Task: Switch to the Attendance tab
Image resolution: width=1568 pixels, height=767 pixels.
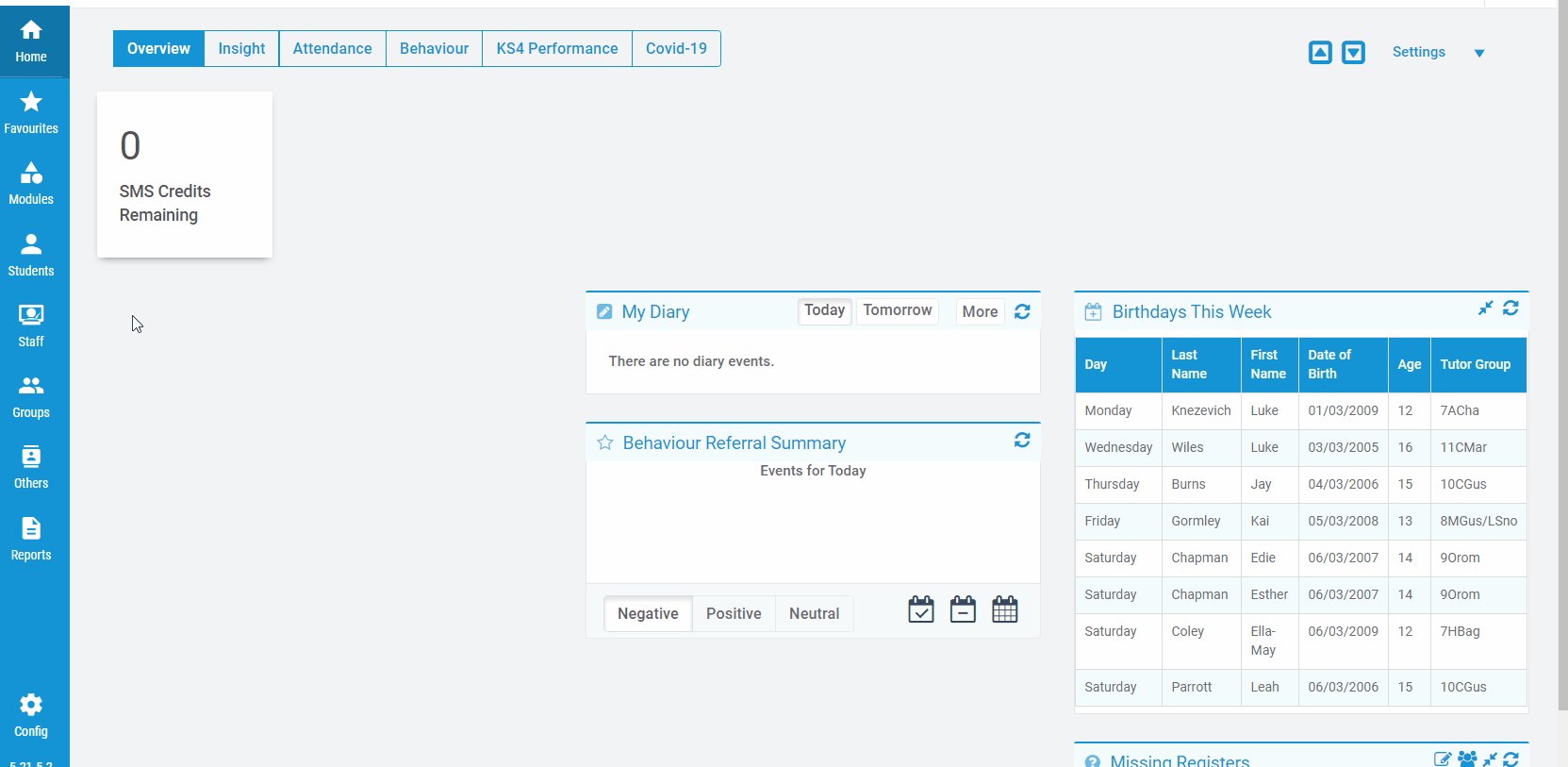Action: point(332,49)
